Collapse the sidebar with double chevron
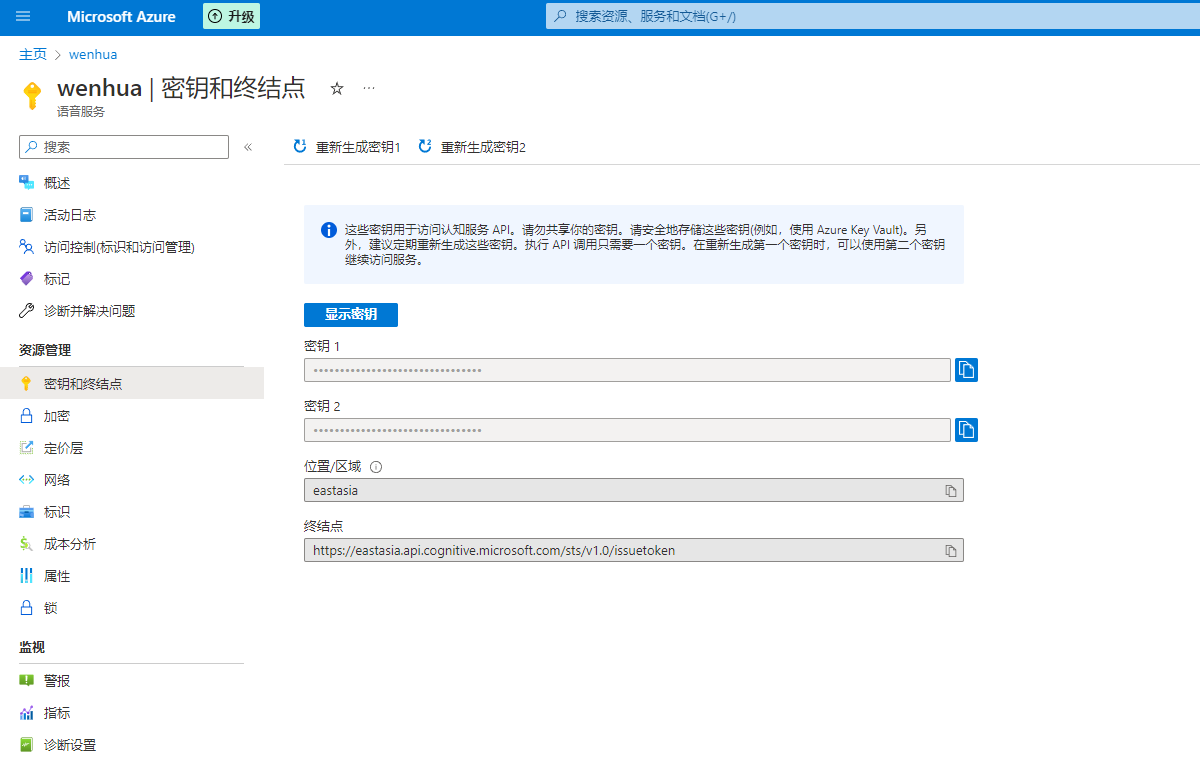The width and height of the screenshot is (1200, 763). [248, 147]
